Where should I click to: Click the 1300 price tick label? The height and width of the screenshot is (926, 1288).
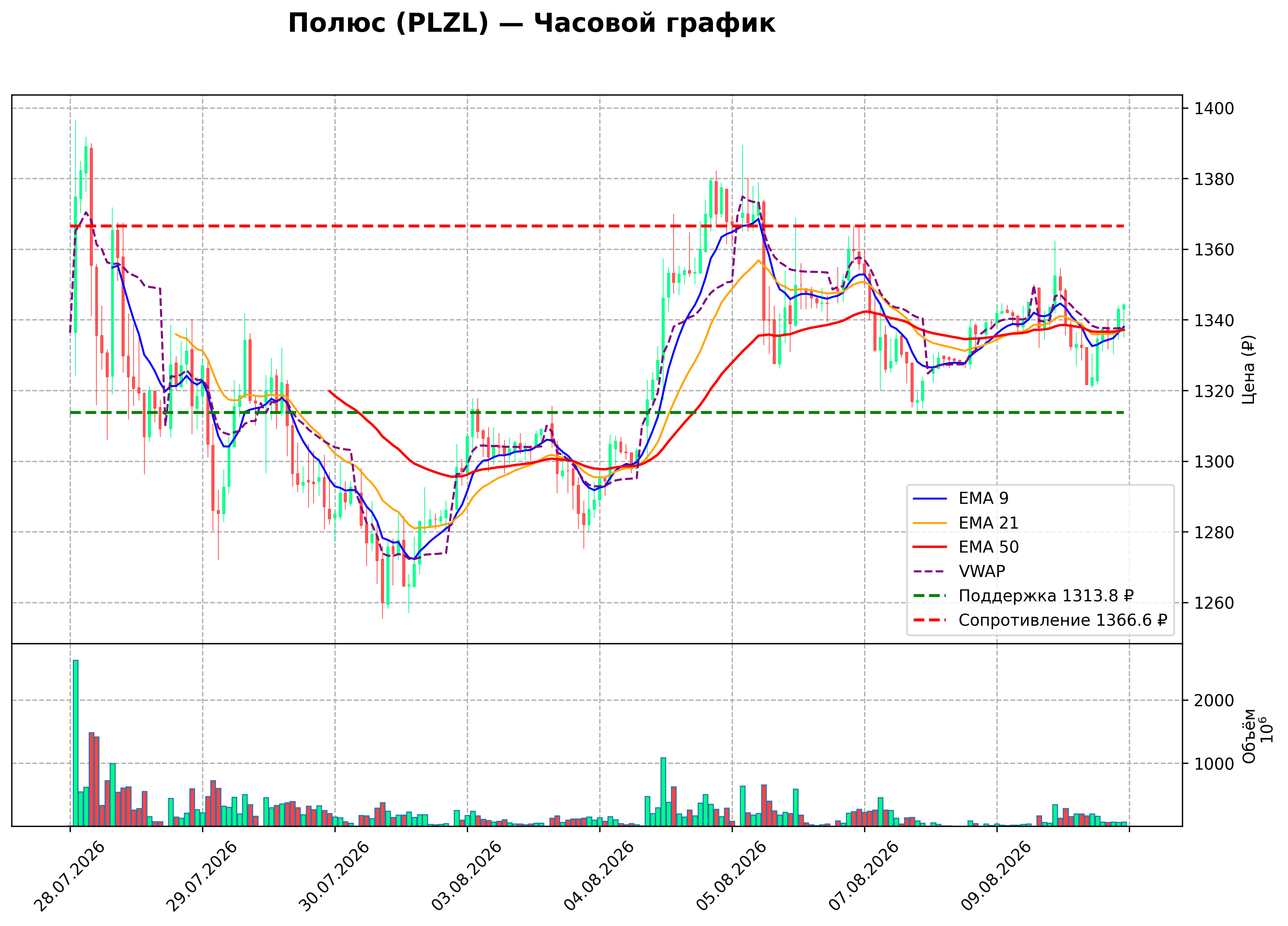[1214, 462]
